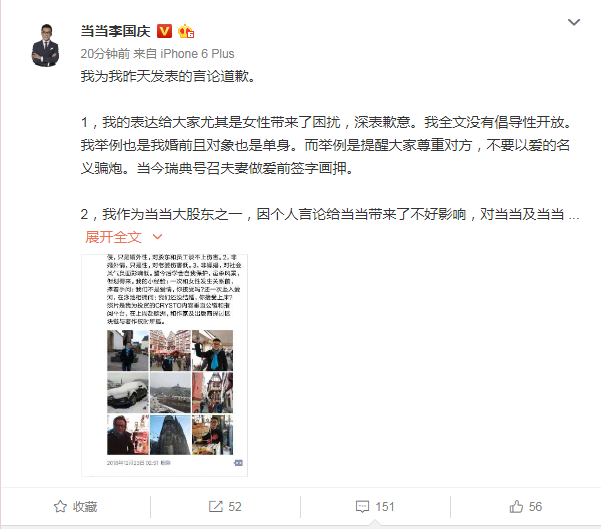This screenshot has width=601, height=529.
Task: Click the star favorite icon
Action: click(60, 506)
